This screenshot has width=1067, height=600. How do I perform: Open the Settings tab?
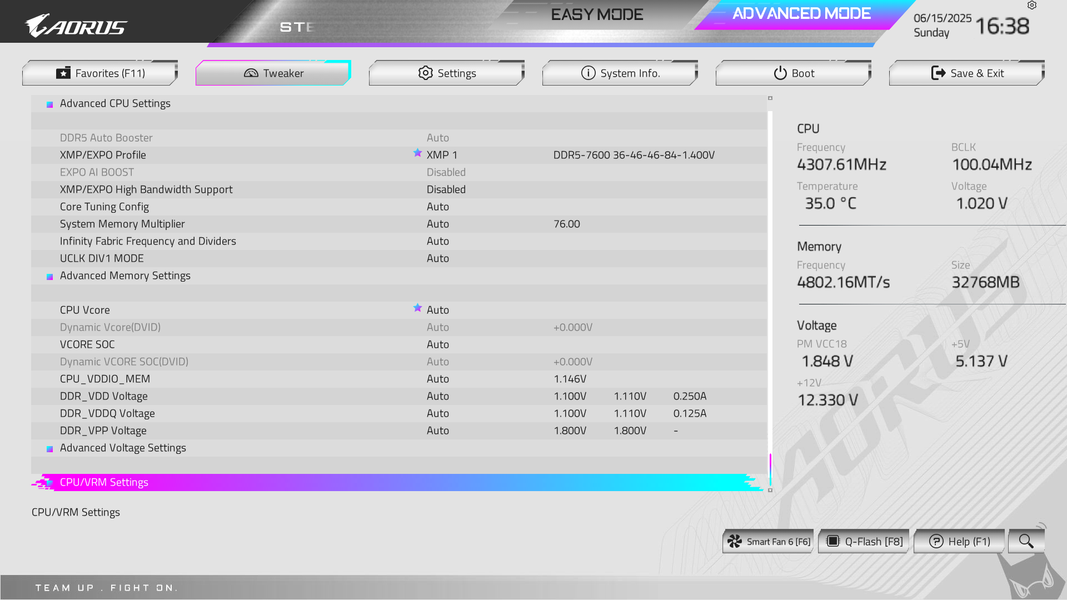[446, 73]
